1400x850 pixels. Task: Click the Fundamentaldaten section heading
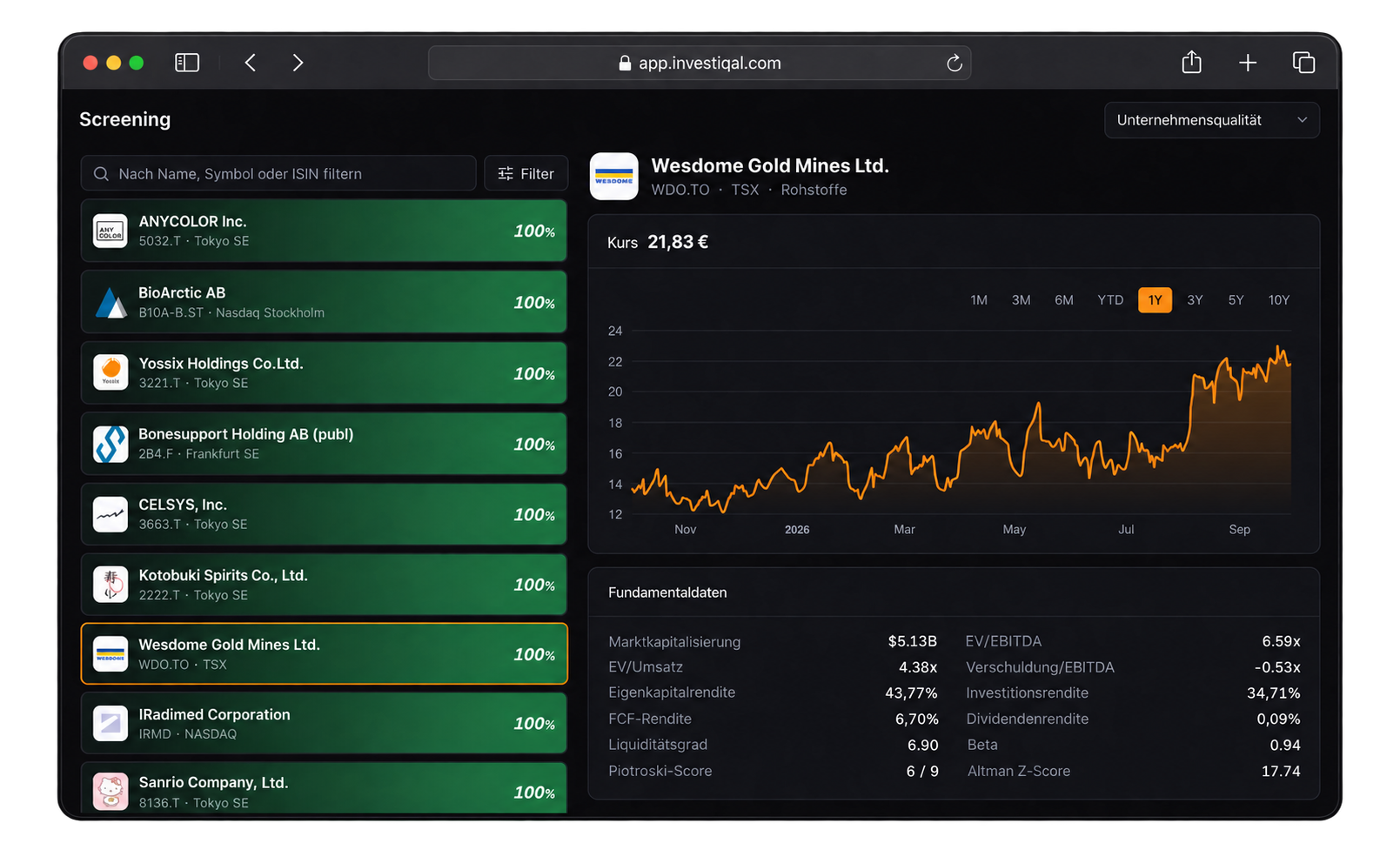coord(667,592)
